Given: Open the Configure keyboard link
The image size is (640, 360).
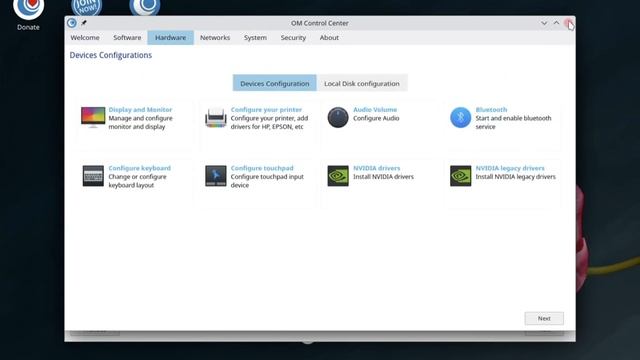Looking at the screenshot, I should pyautogui.click(x=140, y=168).
